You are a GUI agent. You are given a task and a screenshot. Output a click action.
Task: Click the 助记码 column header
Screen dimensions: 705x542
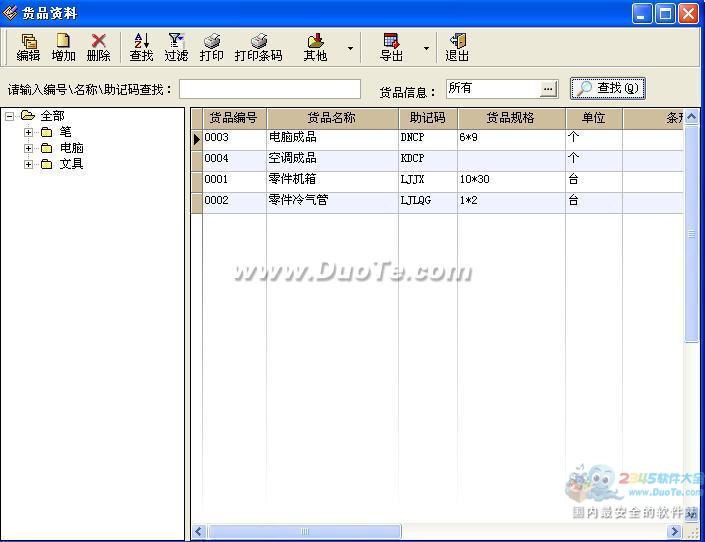coord(428,118)
